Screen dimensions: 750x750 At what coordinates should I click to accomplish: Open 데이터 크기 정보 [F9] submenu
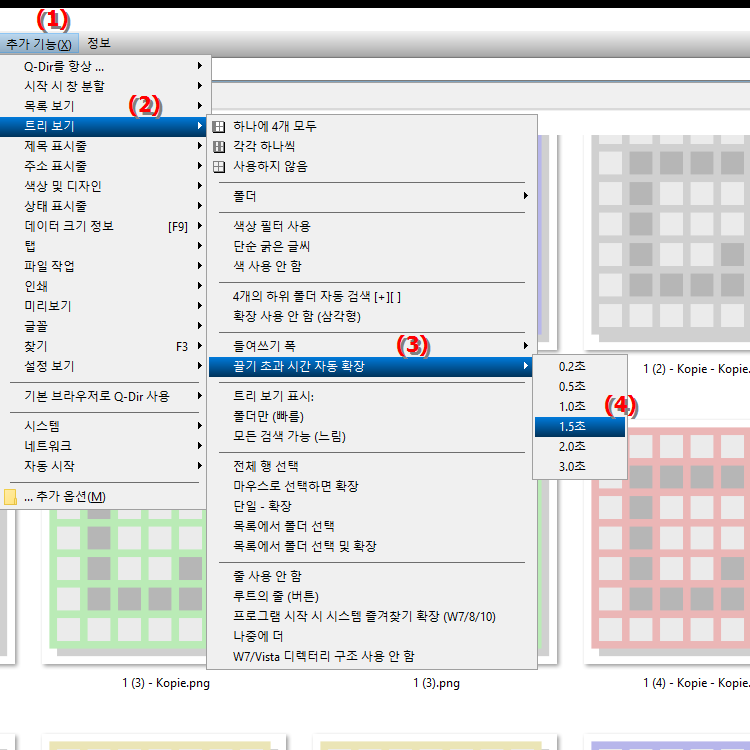103,226
